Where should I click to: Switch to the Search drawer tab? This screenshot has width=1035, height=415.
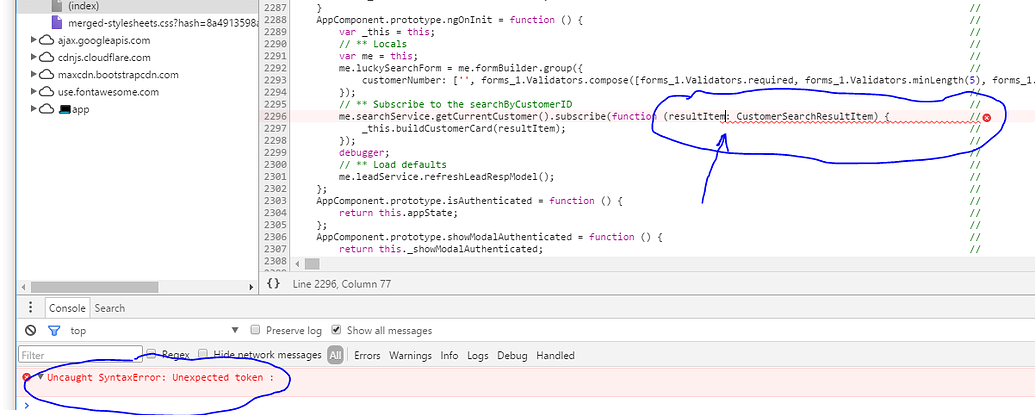coord(110,308)
